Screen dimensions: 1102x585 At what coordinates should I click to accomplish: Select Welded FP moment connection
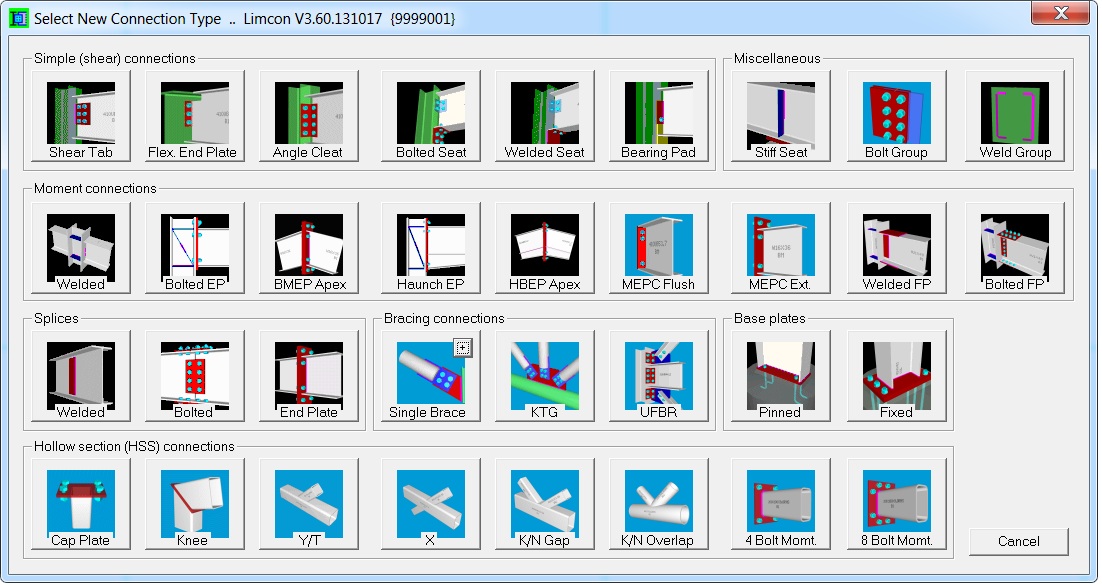896,248
